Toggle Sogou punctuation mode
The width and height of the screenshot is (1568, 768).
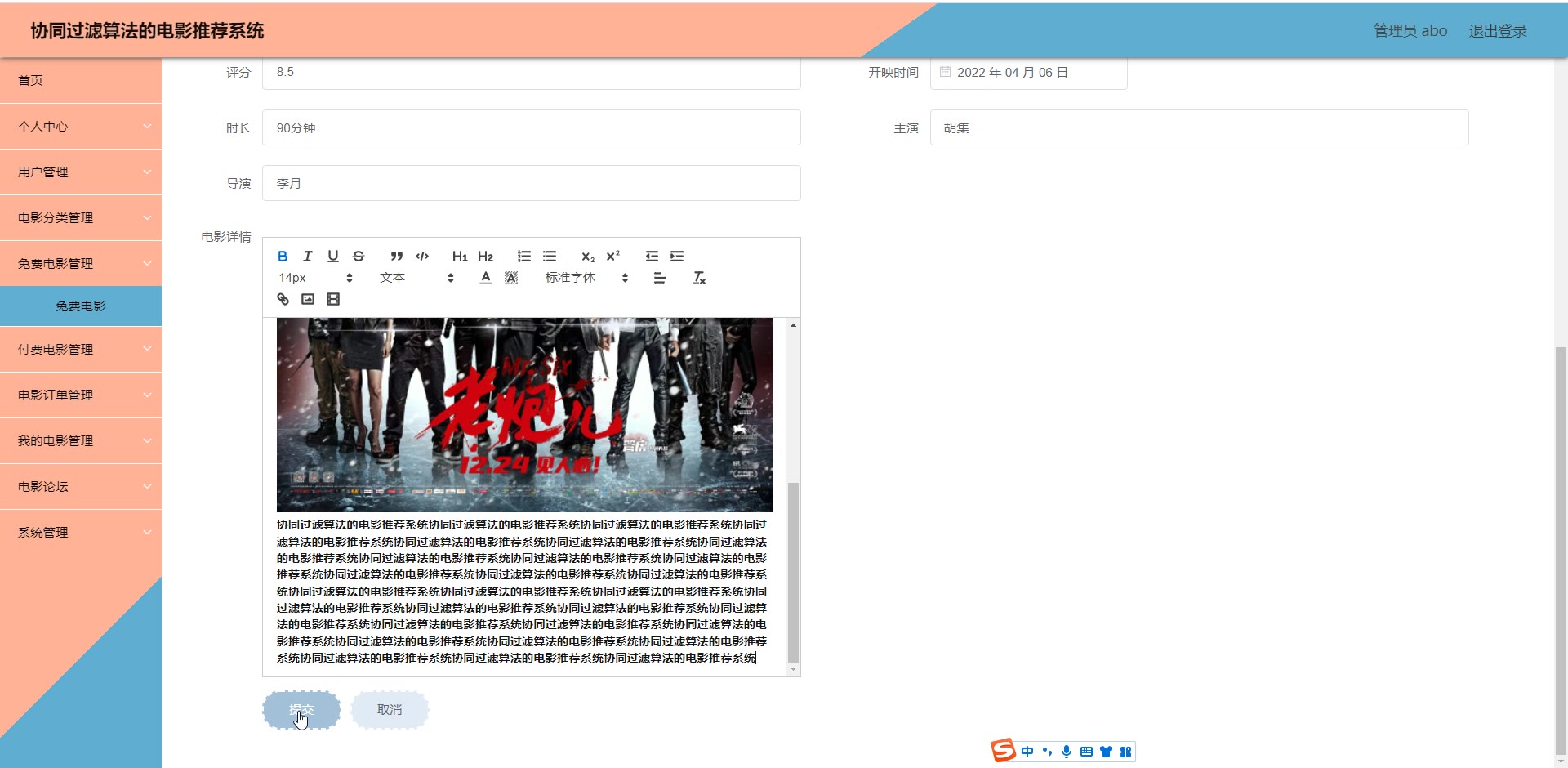(x=1047, y=752)
